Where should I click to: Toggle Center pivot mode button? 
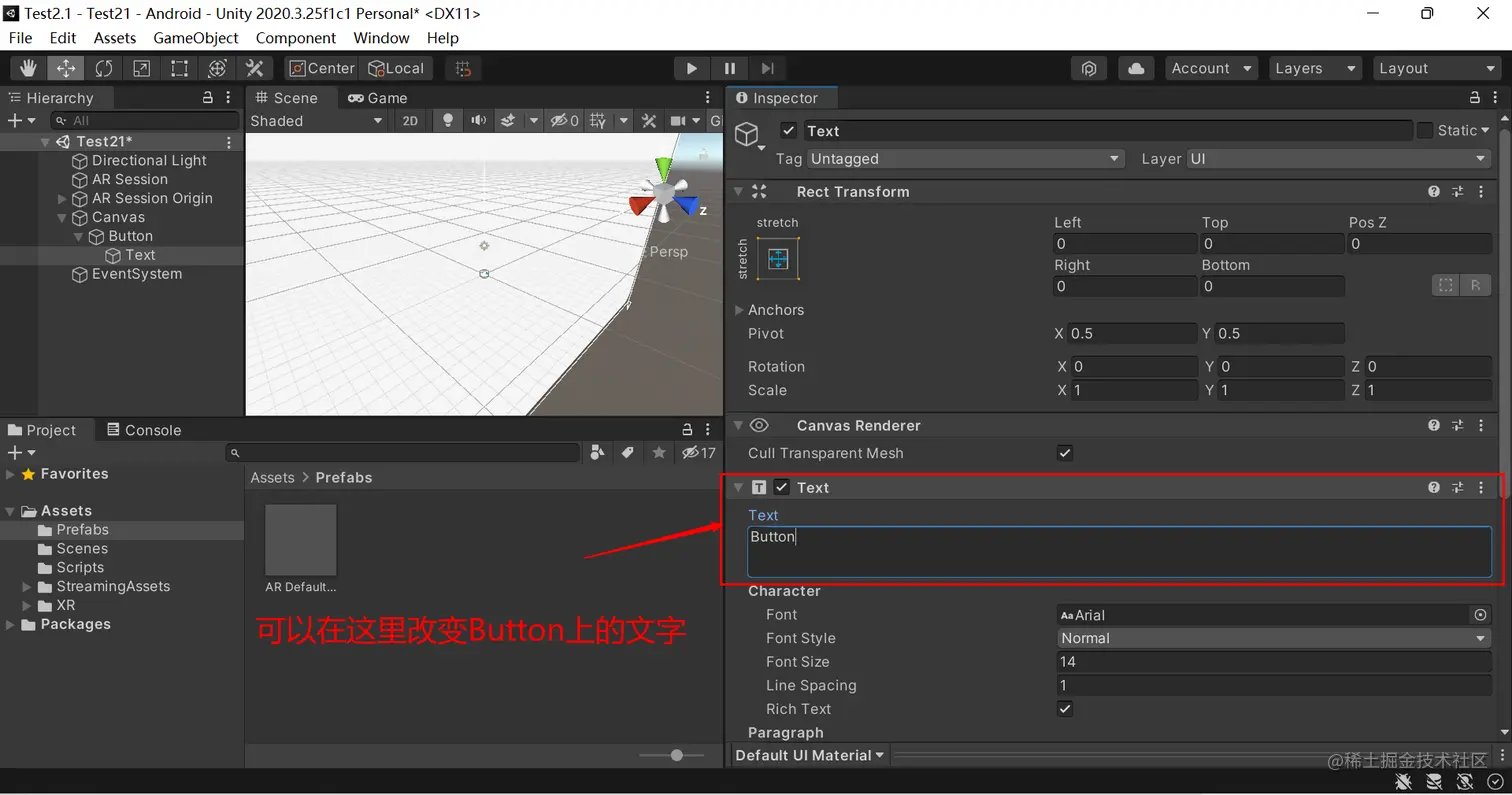[x=321, y=68]
